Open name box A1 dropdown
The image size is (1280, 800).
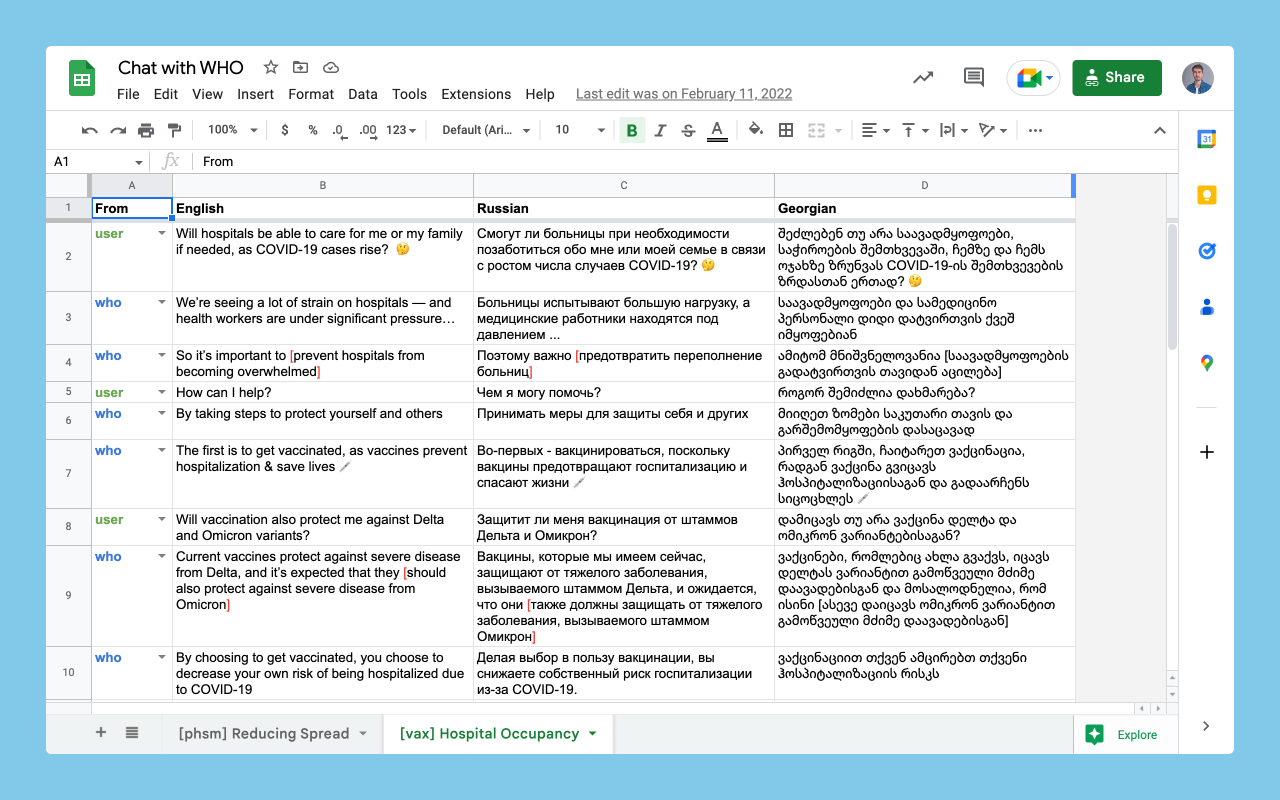139,162
